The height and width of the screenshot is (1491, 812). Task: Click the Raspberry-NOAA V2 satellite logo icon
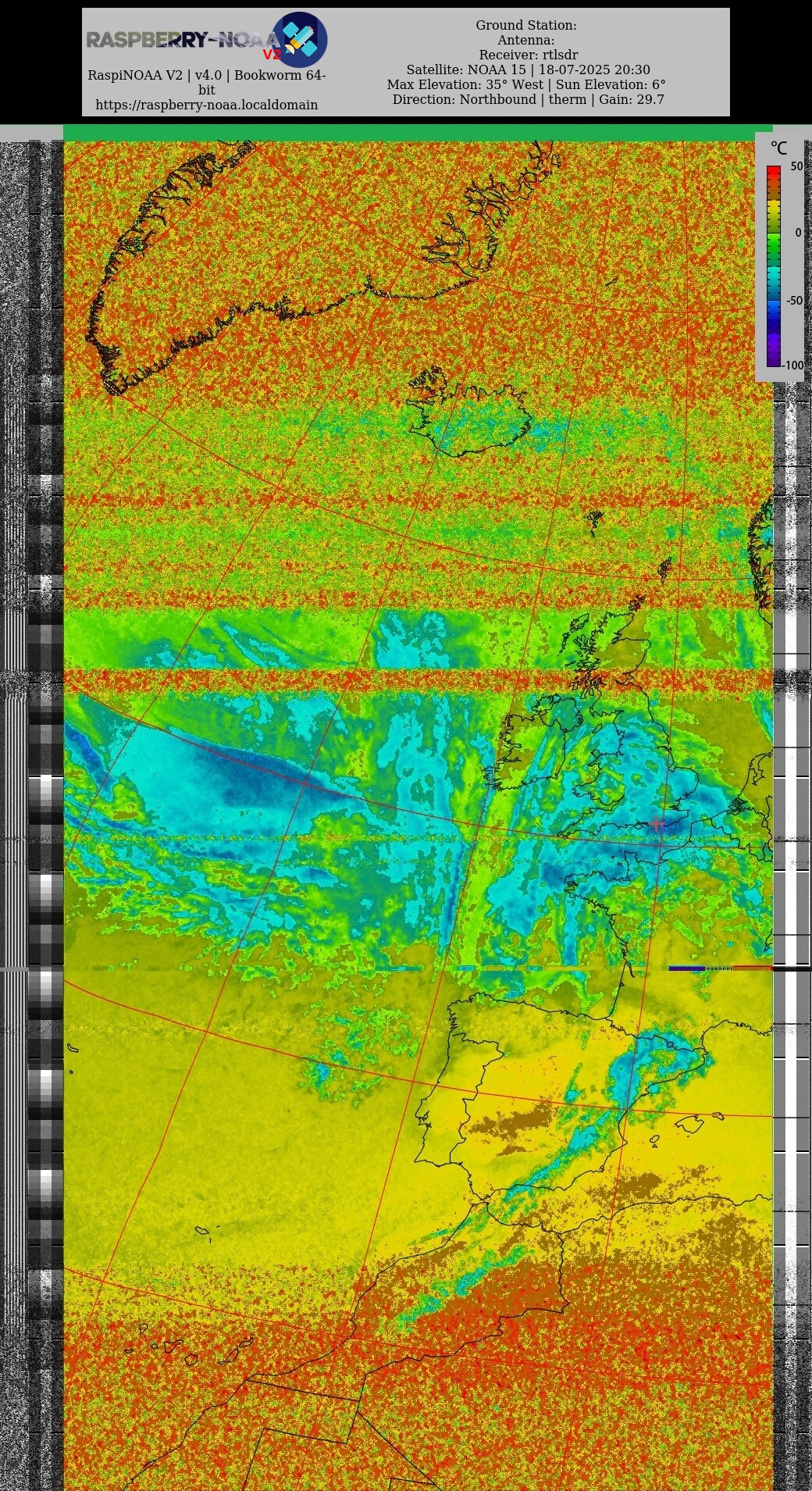[300, 39]
